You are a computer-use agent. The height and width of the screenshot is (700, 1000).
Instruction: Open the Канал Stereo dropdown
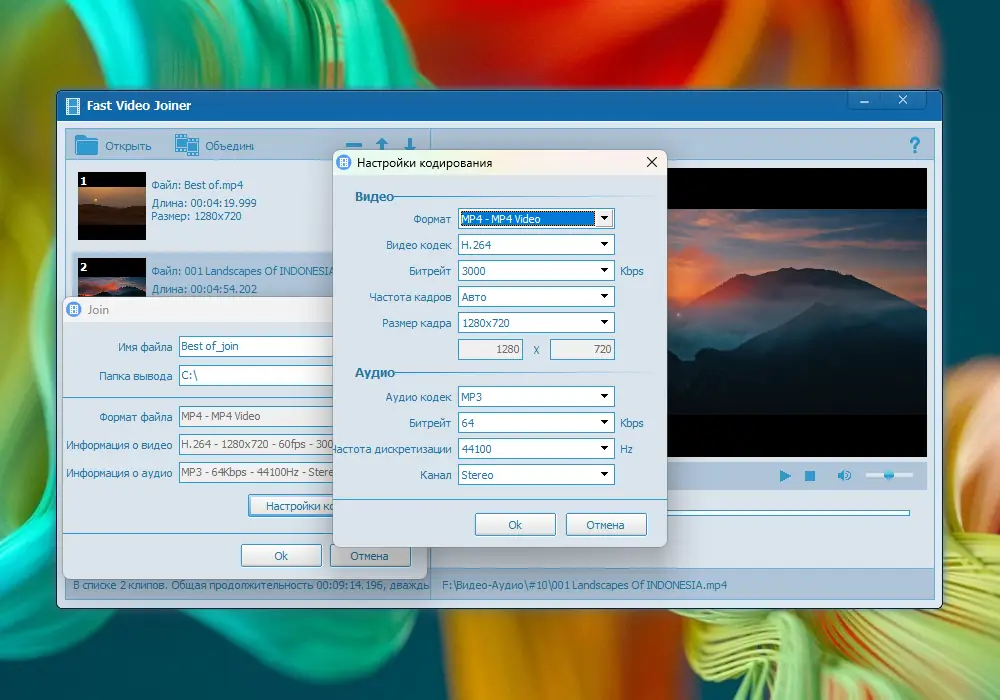535,475
